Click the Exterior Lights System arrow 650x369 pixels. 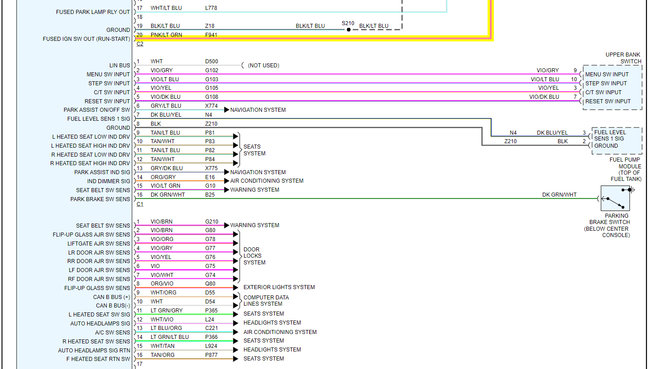[235, 287]
